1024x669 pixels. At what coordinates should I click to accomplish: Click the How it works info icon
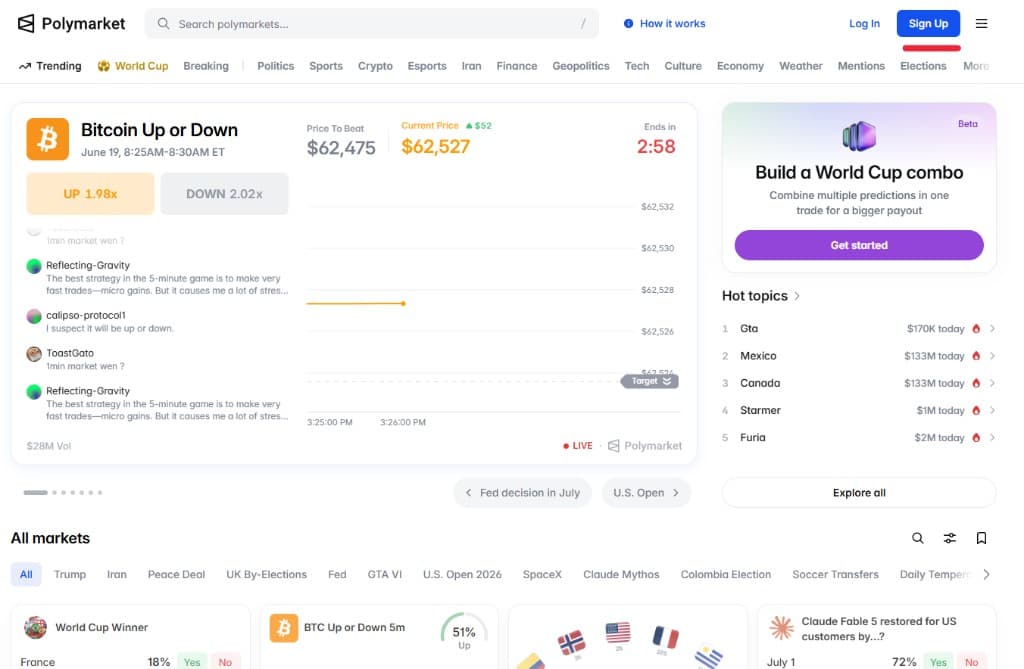[x=628, y=24]
